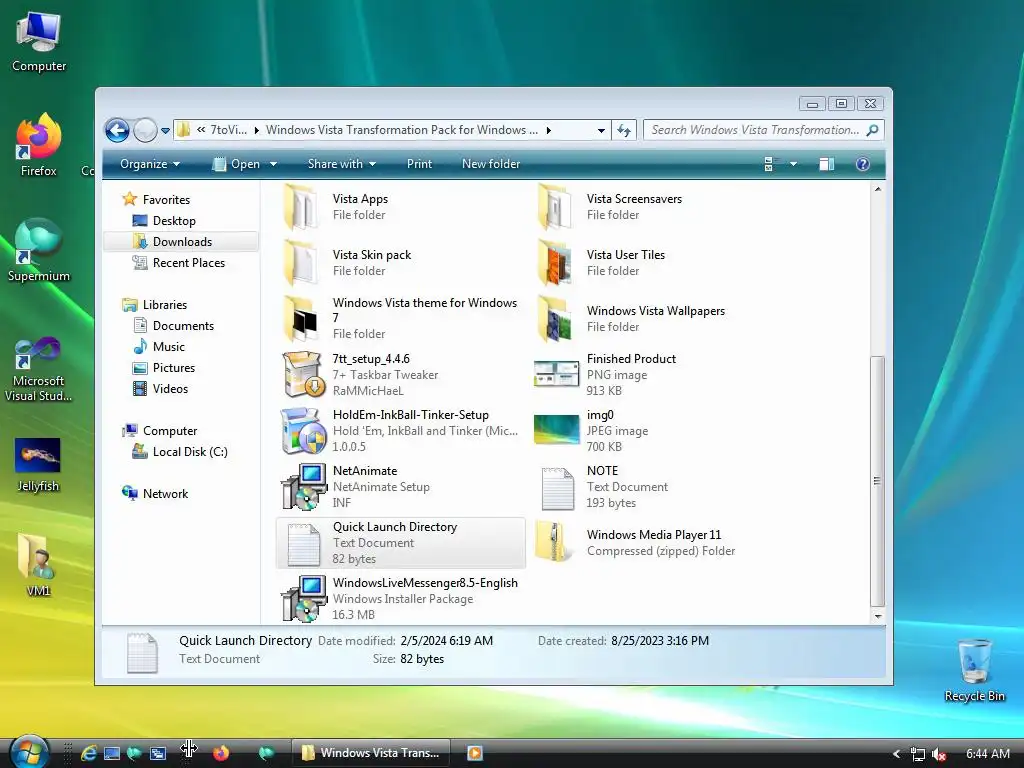This screenshot has width=1024, height=768.
Task: Select Network in the navigation pane
Action: [x=165, y=494]
